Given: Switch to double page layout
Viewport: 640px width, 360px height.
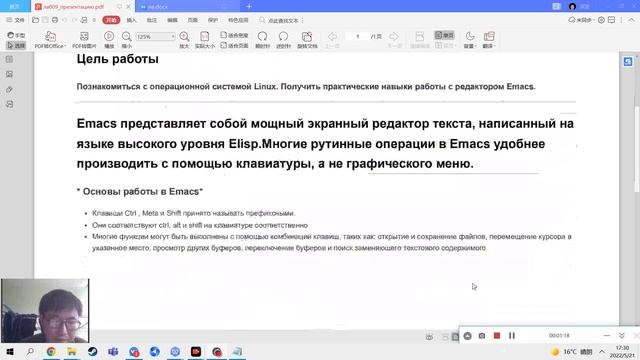Looking at the screenshot, I should [444, 45].
